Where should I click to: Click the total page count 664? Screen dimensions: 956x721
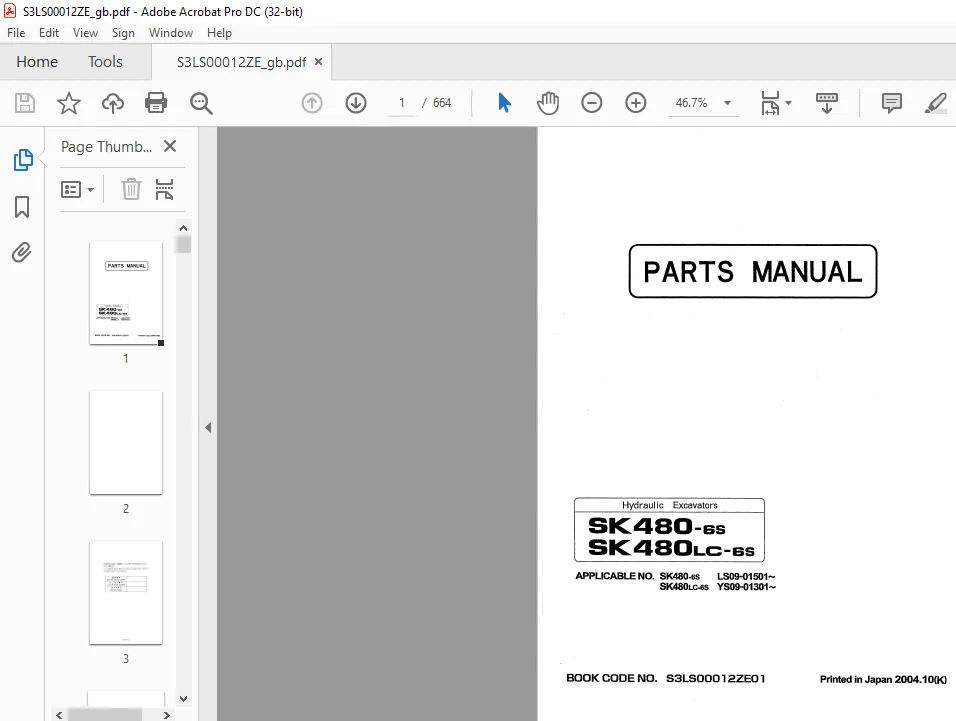coord(442,103)
